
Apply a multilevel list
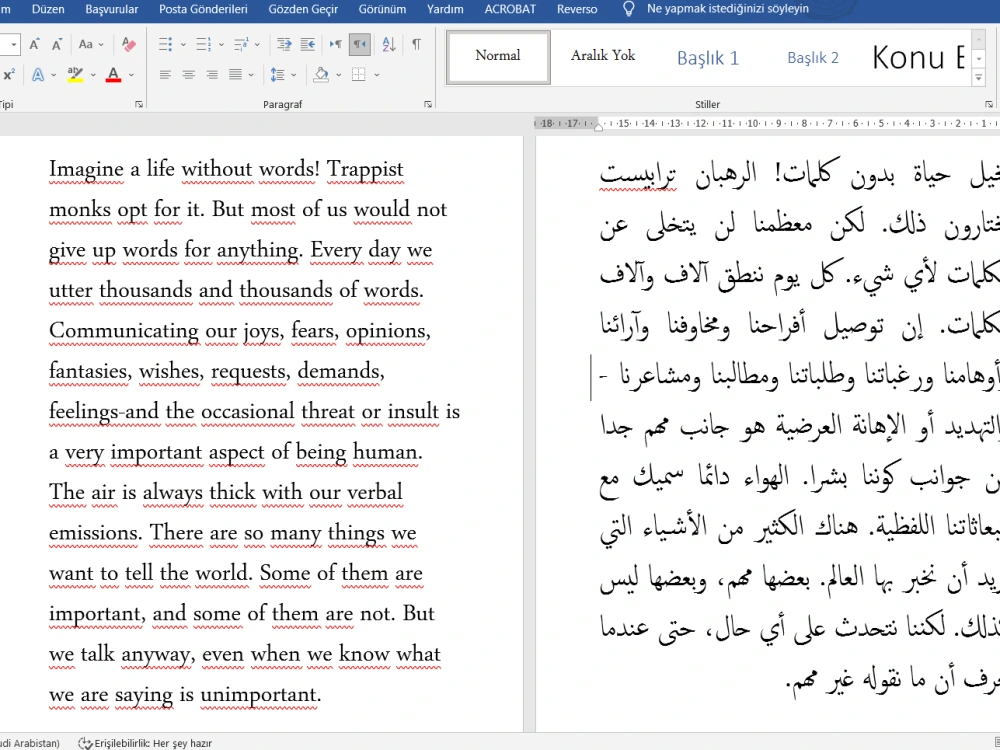pyautogui.click(x=240, y=44)
